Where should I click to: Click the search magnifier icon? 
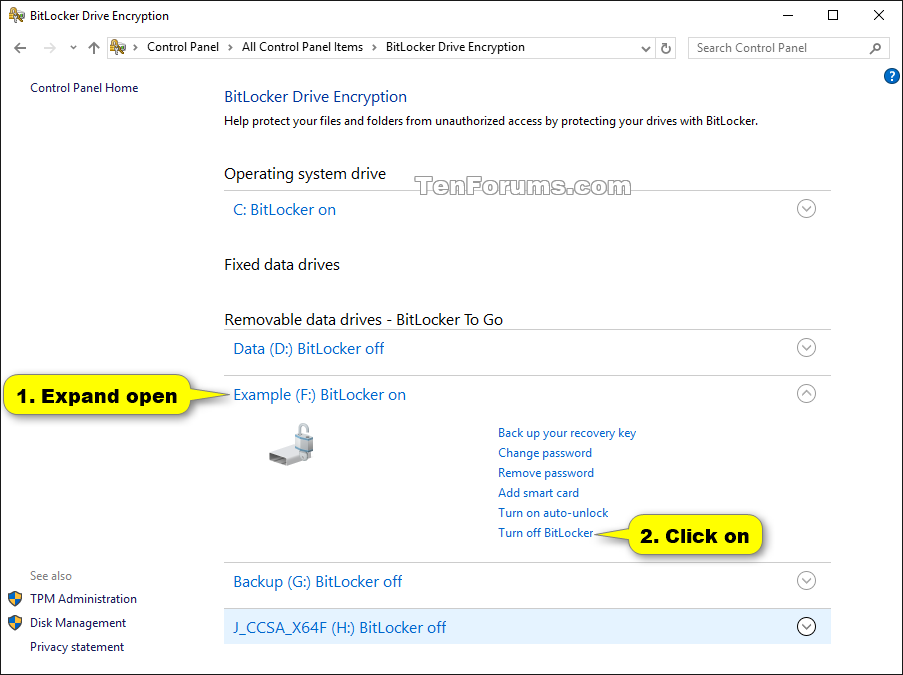click(x=875, y=48)
